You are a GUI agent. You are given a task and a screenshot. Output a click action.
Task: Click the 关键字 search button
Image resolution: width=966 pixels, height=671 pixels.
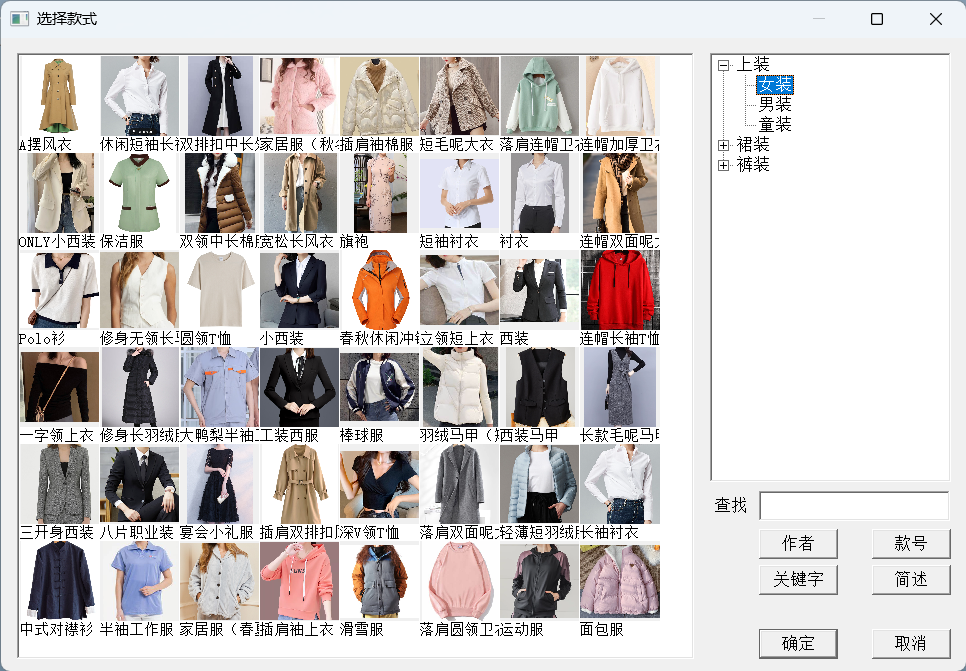pyautogui.click(x=797, y=580)
